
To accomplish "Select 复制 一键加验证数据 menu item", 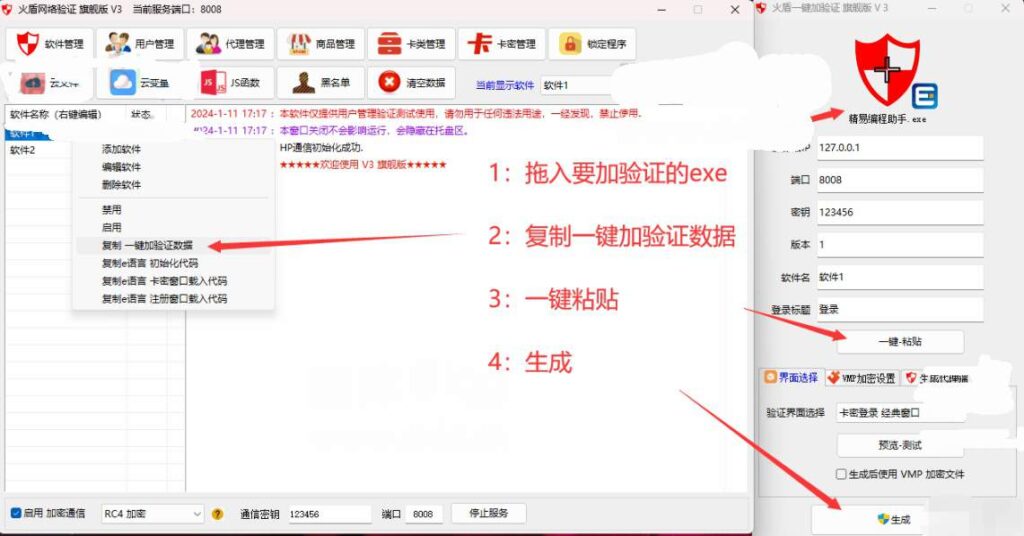I will pos(147,245).
